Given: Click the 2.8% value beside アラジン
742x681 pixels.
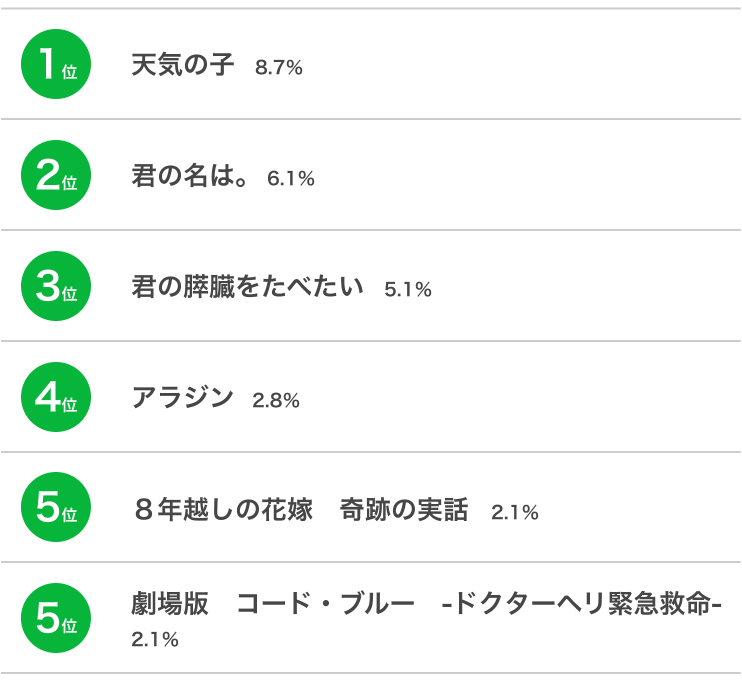Looking at the screenshot, I should (276, 401).
